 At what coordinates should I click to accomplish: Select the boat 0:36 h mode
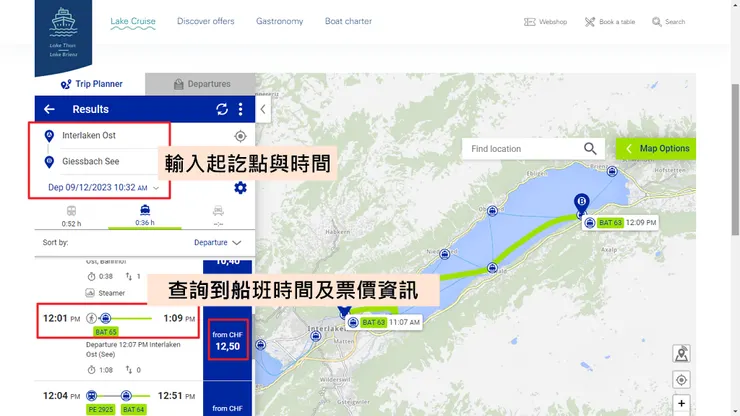click(145, 216)
